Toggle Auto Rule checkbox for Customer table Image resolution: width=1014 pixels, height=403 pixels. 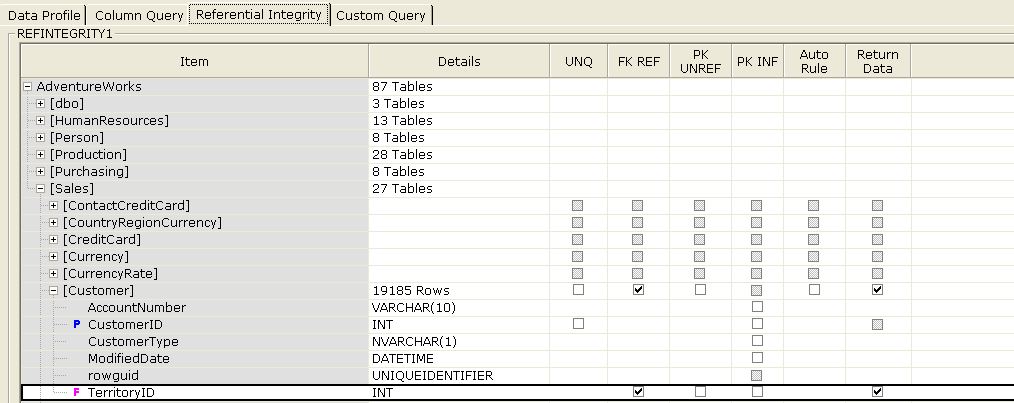pyautogui.click(x=814, y=290)
